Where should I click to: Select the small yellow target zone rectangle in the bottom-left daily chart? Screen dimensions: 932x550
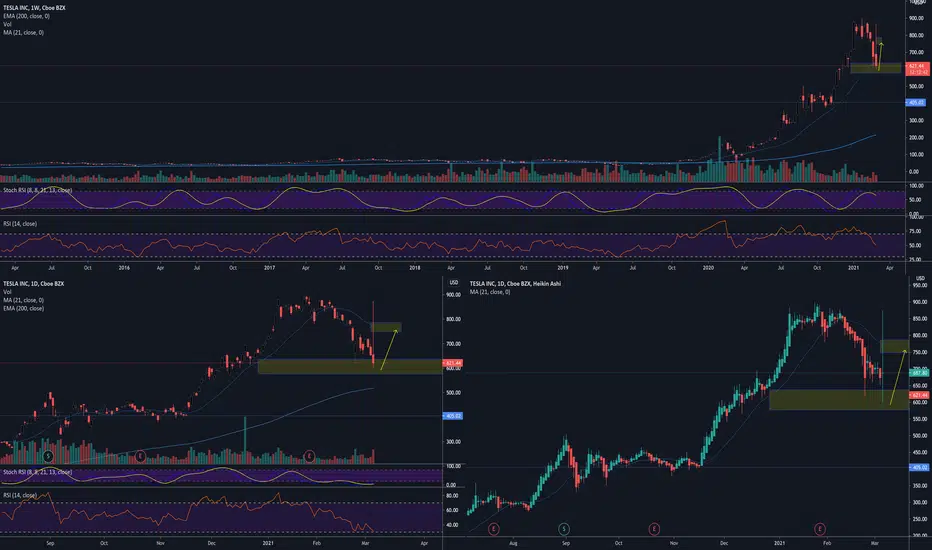pos(386,327)
